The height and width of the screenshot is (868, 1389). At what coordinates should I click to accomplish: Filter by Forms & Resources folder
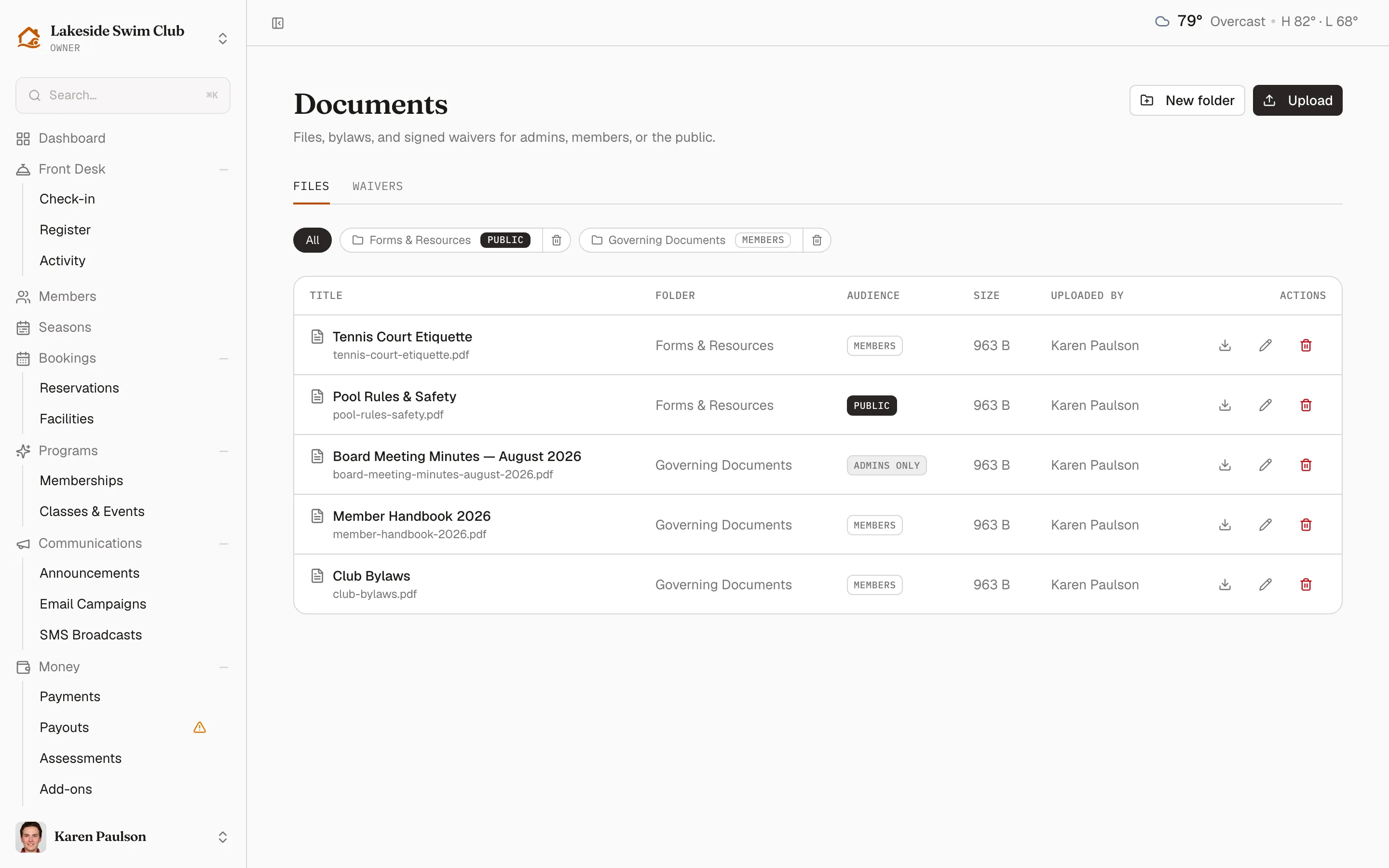[x=441, y=240]
